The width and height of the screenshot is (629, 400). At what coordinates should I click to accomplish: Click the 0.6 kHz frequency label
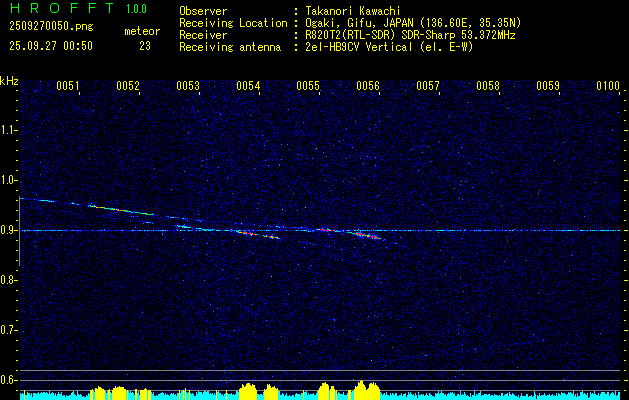tap(8, 380)
